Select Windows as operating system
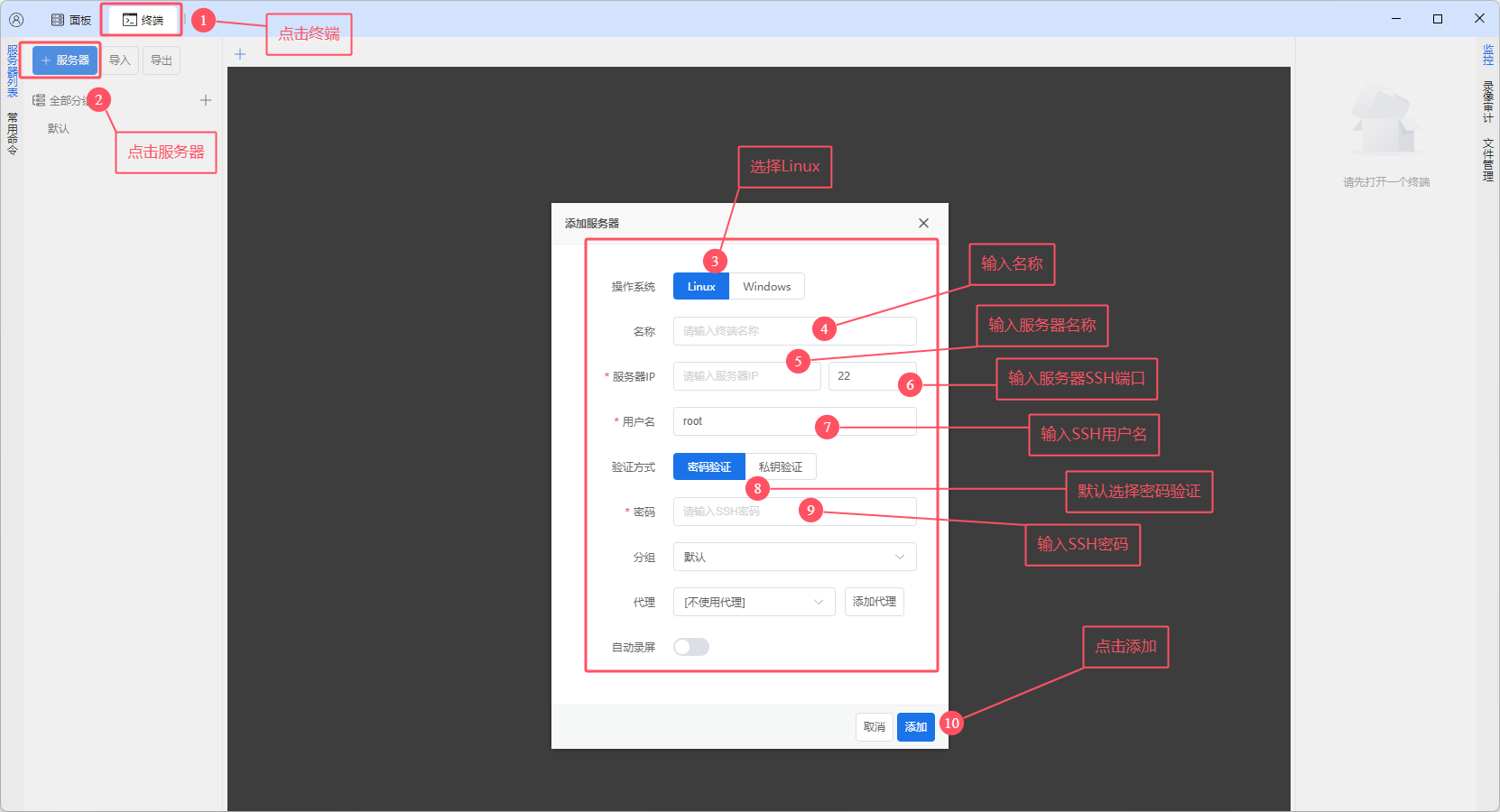Viewport: 1500px width, 812px height. [x=766, y=287]
